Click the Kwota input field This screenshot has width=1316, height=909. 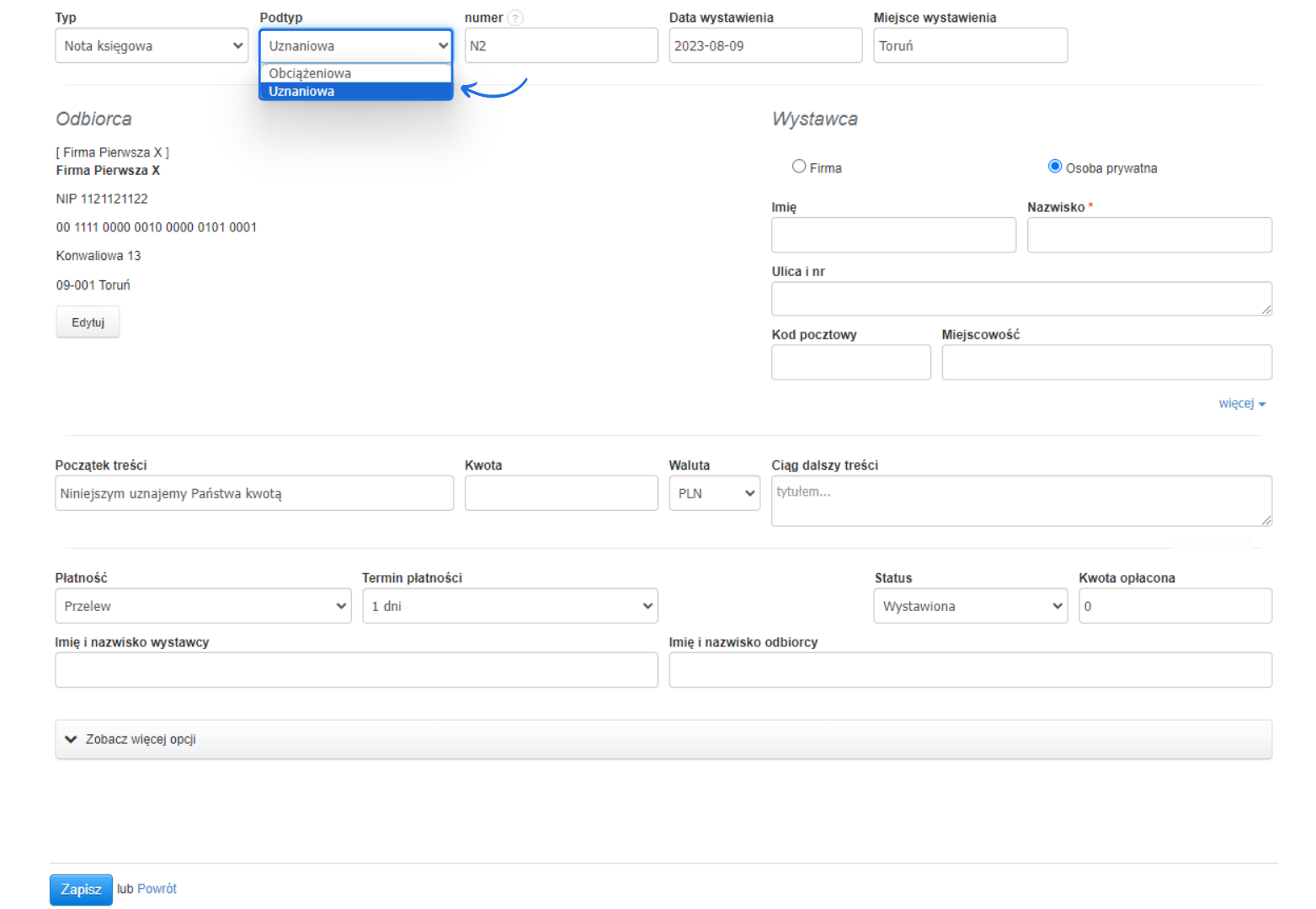[x=561, y=493]
